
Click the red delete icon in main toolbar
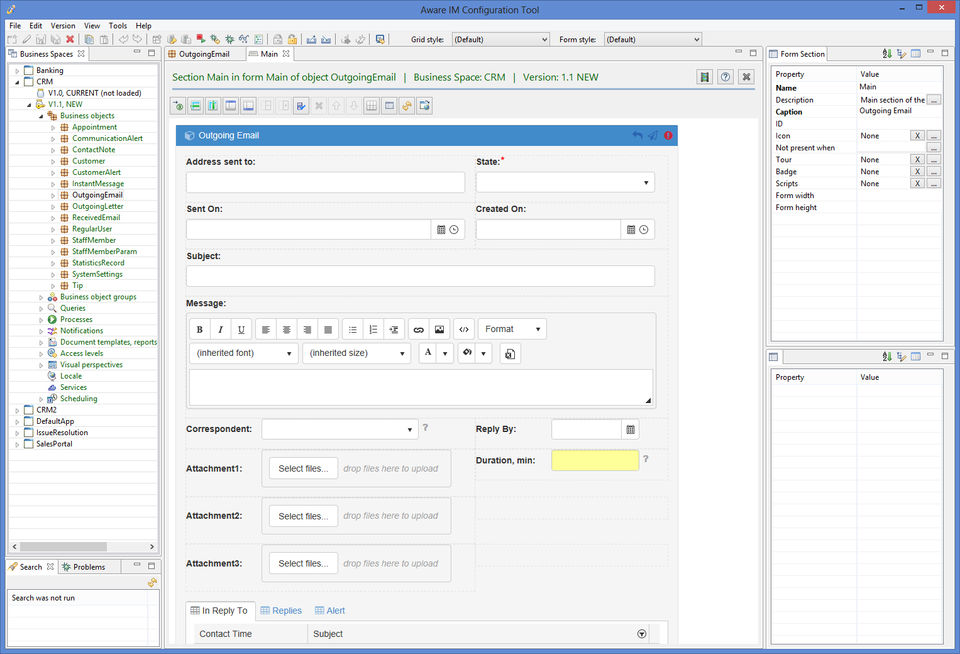[70, 39]
